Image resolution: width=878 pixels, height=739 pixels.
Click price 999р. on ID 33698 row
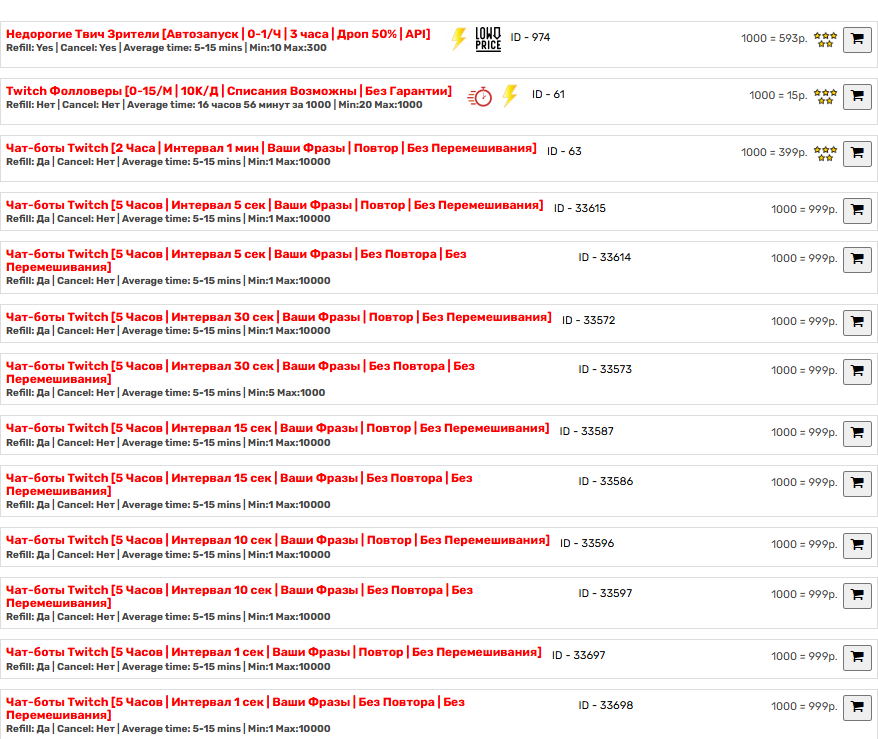point(804,707)
